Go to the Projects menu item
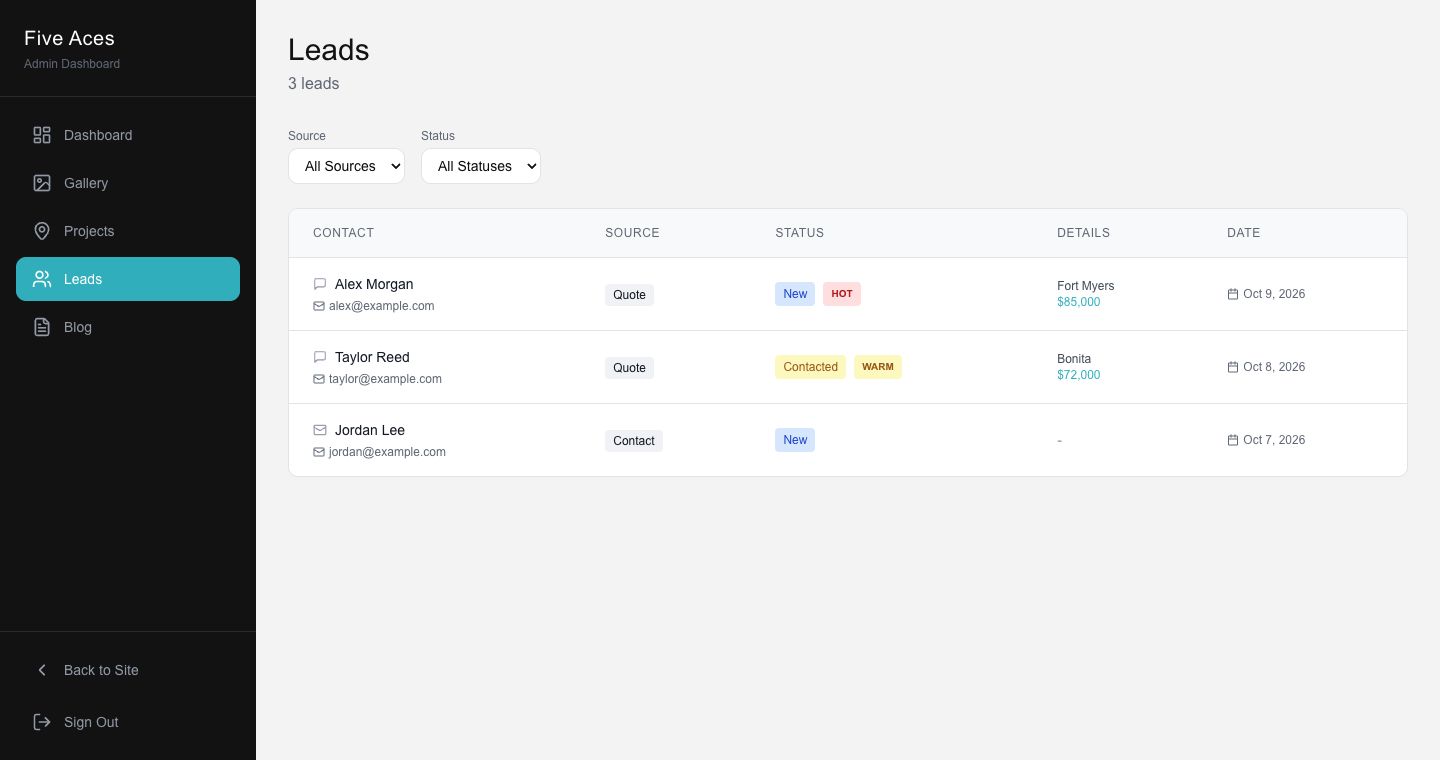This screenshot has width=1440, height=760. (128, 231)
